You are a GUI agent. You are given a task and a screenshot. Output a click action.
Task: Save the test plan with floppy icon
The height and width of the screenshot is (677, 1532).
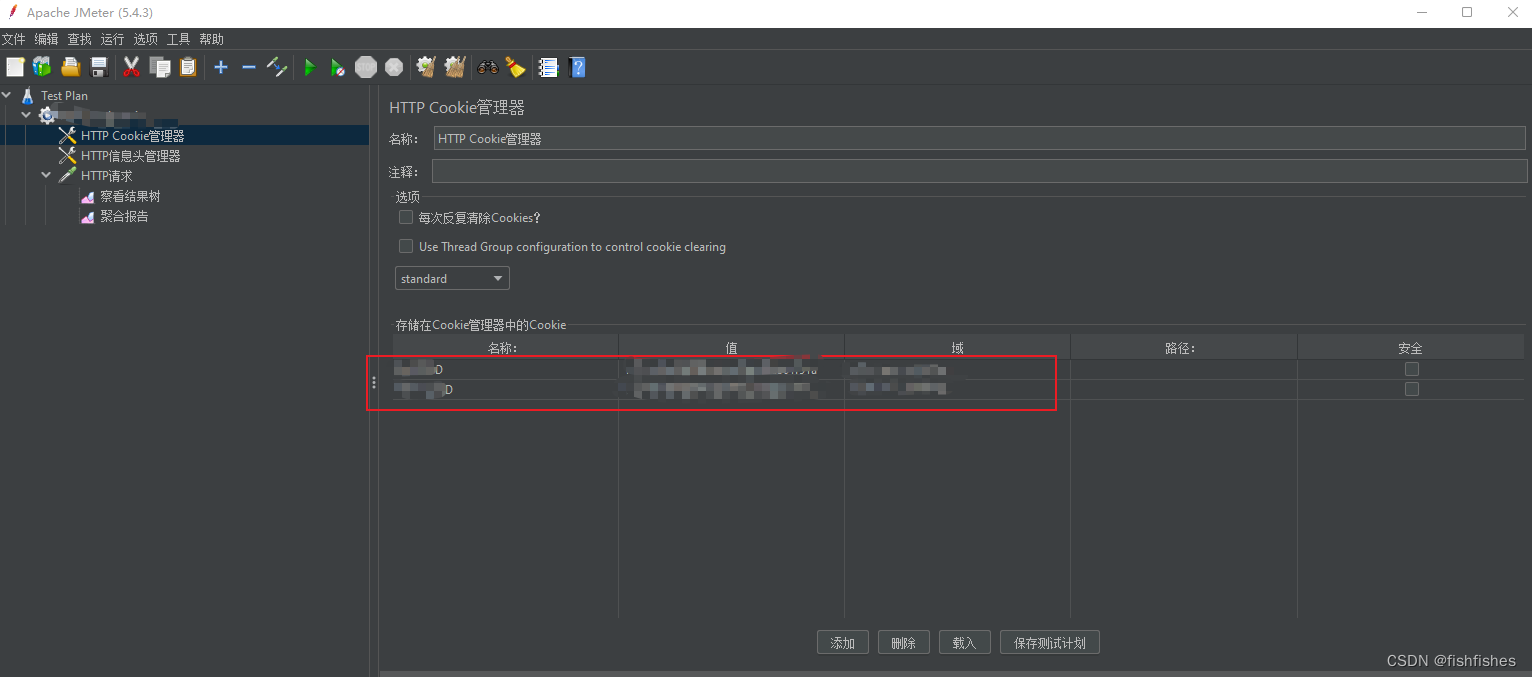99,67
